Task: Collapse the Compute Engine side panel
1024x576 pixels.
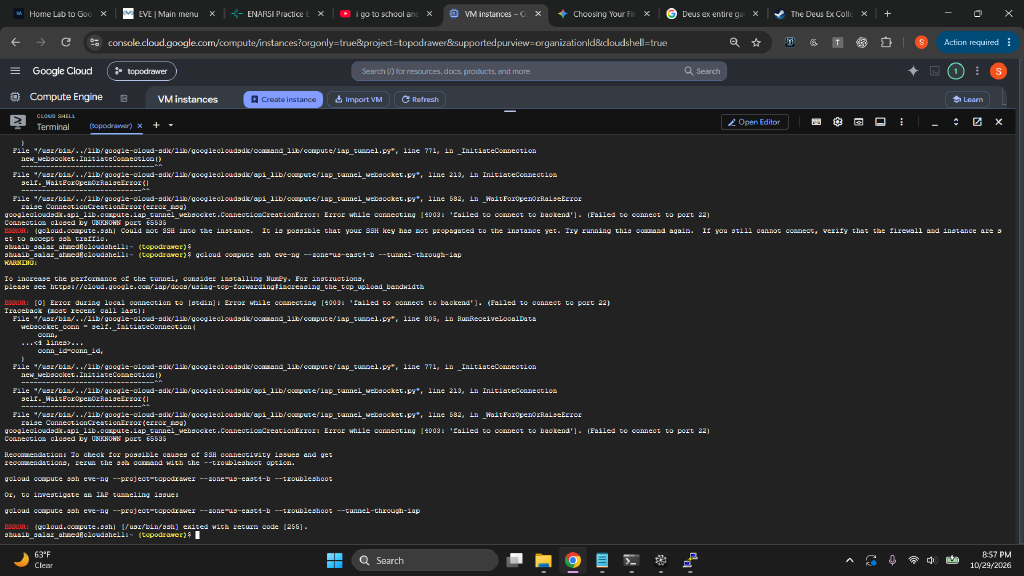Action: [123, 99]
